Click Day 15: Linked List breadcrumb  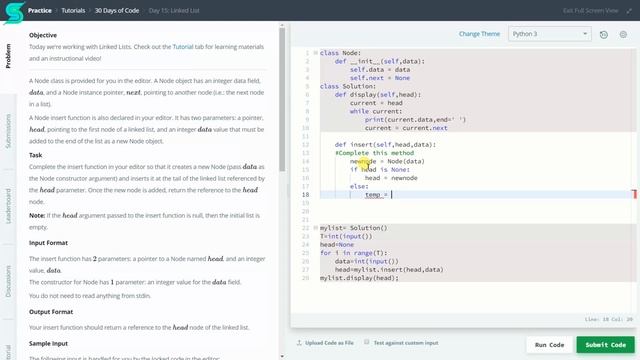tap(174, 11)
